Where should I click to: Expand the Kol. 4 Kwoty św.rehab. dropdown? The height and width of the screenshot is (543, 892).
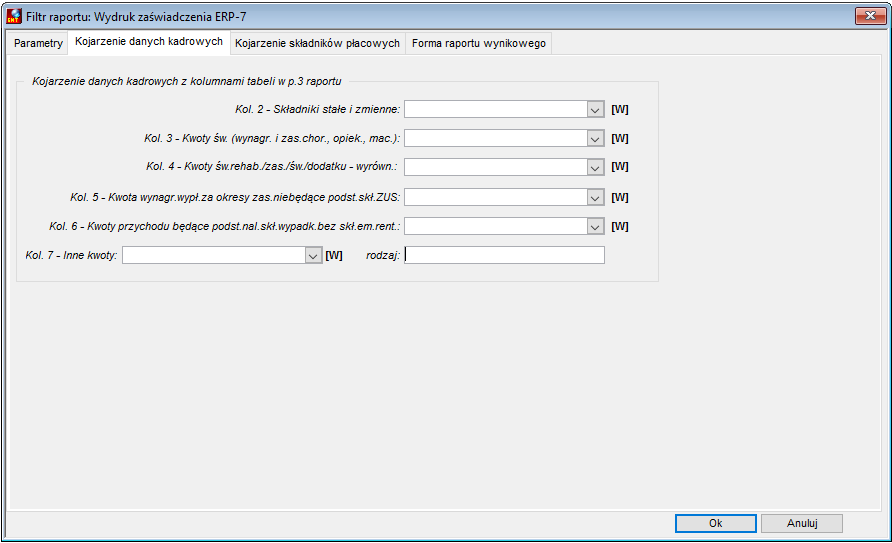tap(595, 167)
